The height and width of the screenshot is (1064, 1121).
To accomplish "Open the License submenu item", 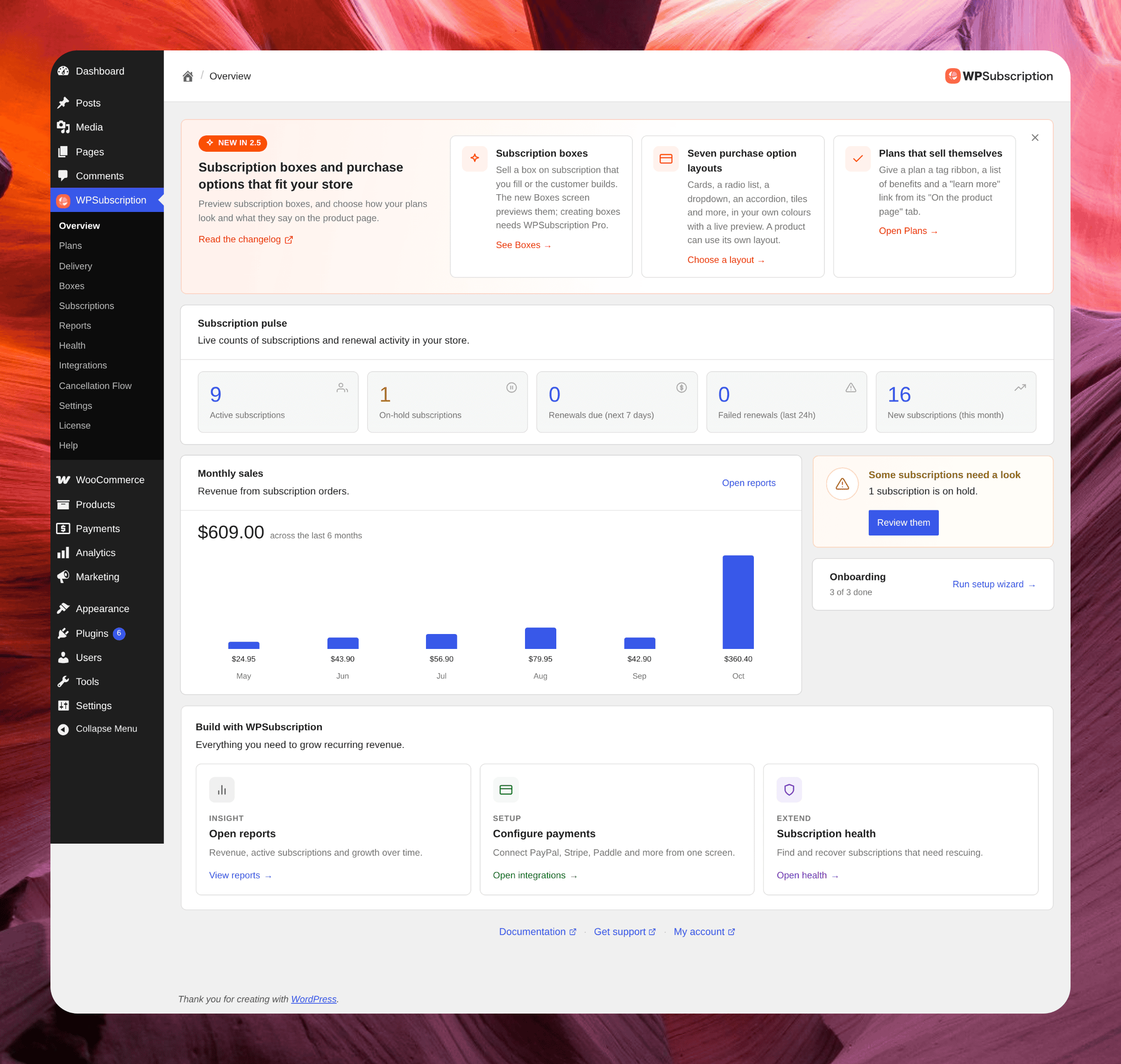I will pyautogui.click(x=107, y=425).
